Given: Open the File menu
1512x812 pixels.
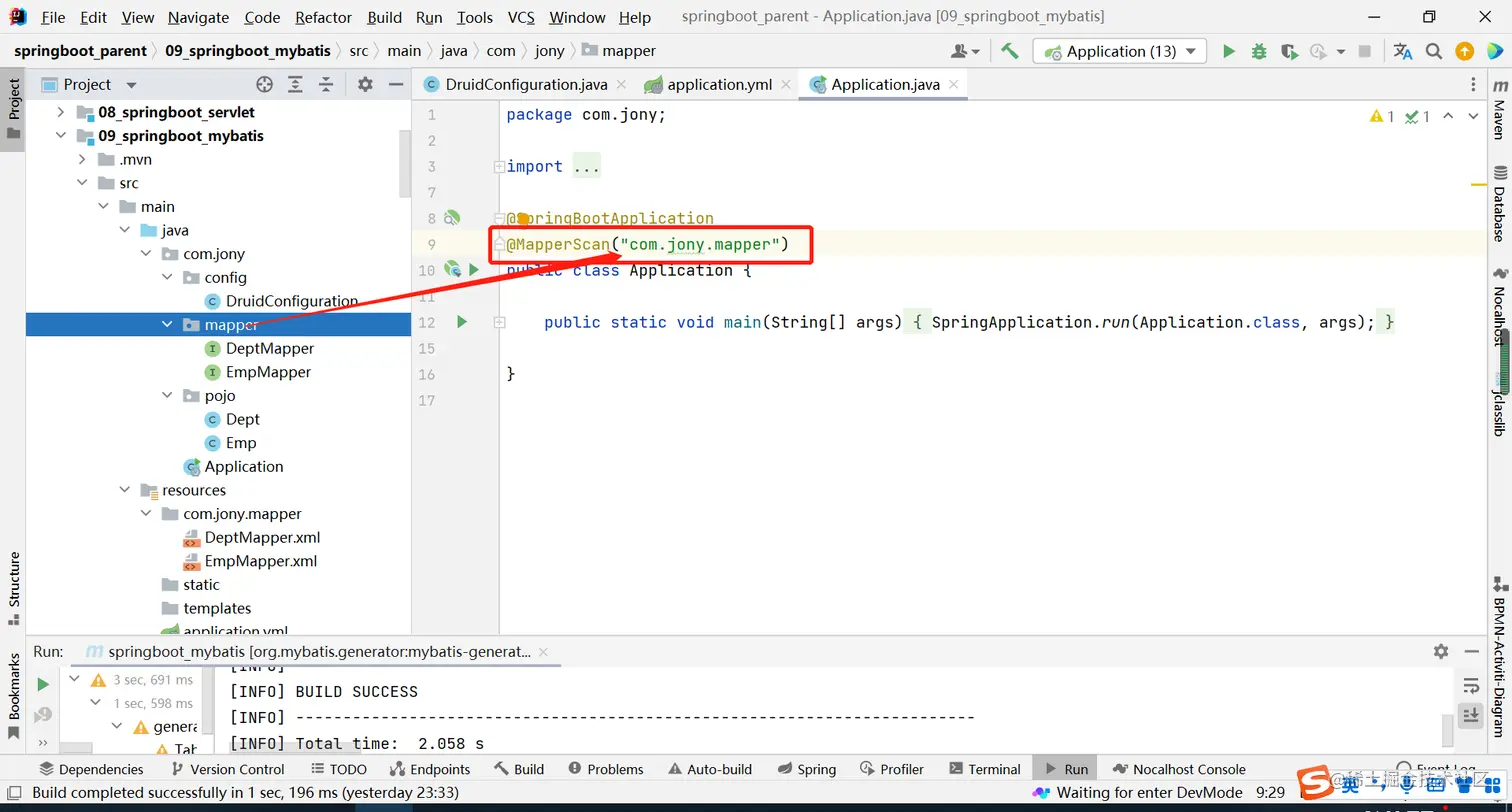Looking at the screenshot, I should [x=53, y=17].
